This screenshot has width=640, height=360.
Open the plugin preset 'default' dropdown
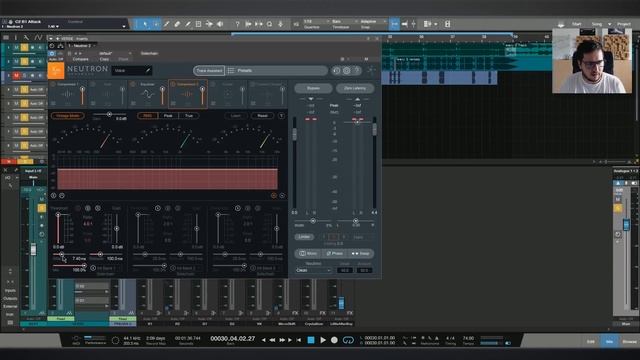[115, 53]
